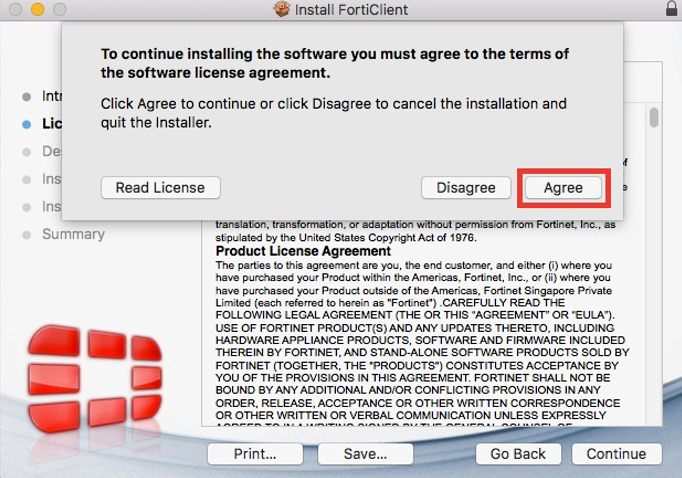The image size is (682, 478).
Task: Click the bold dialog agreement message
Action: click(335, 63)
